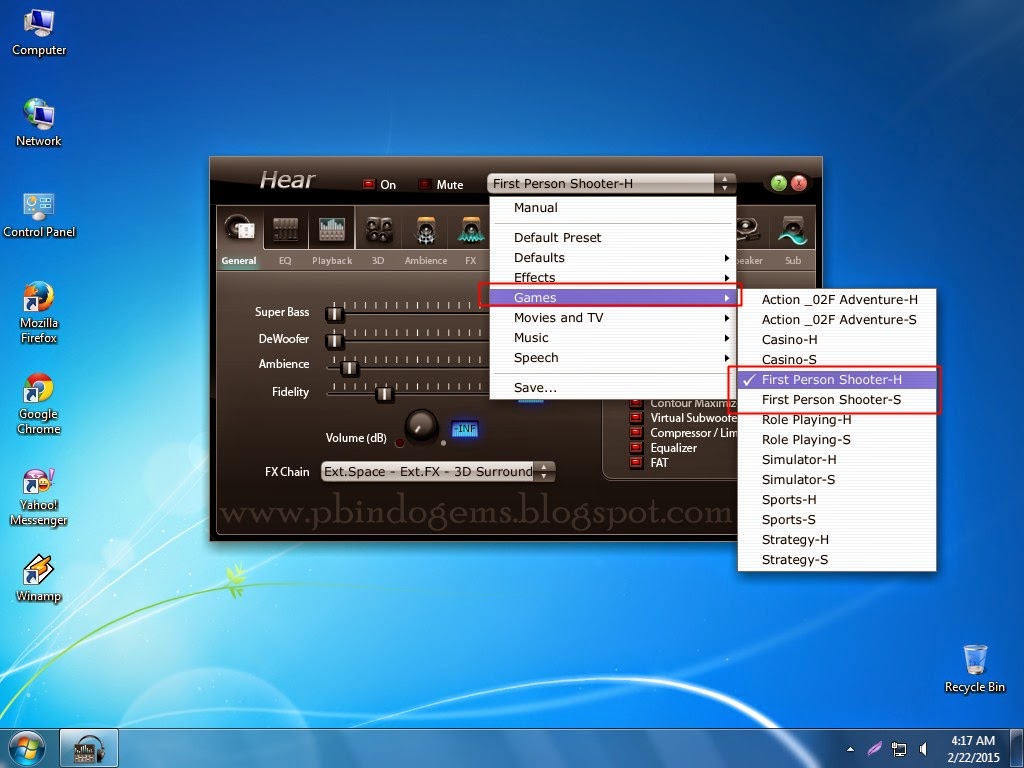This screenshot has width=1024, height=768.
Task: Toggle the On switch in Hear
Action: tap(369, 184)
